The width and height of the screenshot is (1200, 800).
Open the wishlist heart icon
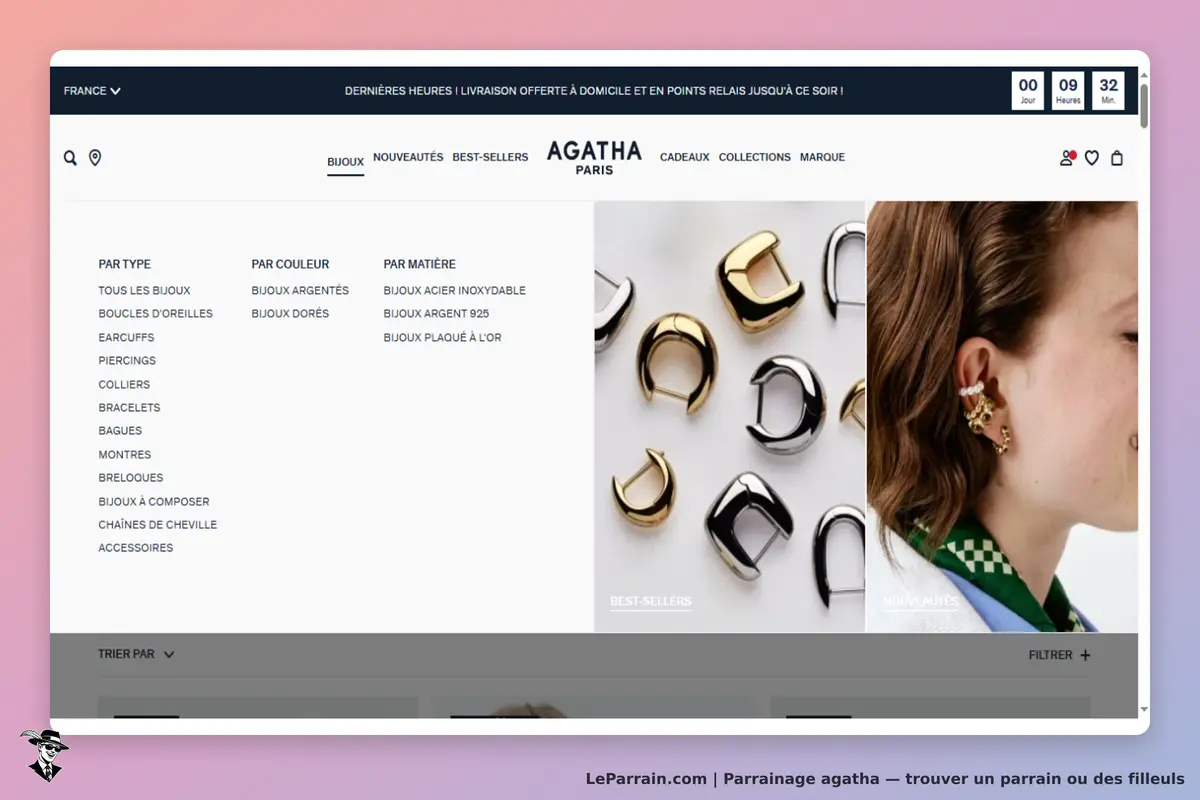click(1092, 158)
